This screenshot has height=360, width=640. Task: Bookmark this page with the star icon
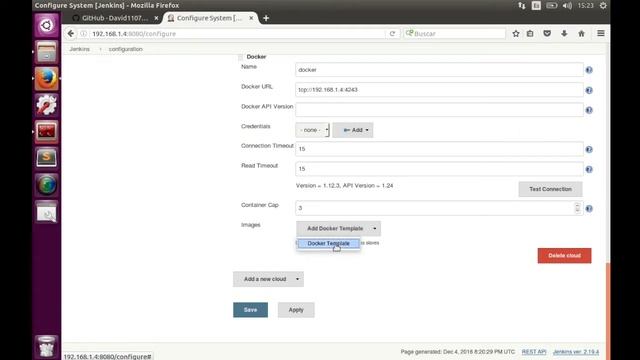click(x=516, y=33)
